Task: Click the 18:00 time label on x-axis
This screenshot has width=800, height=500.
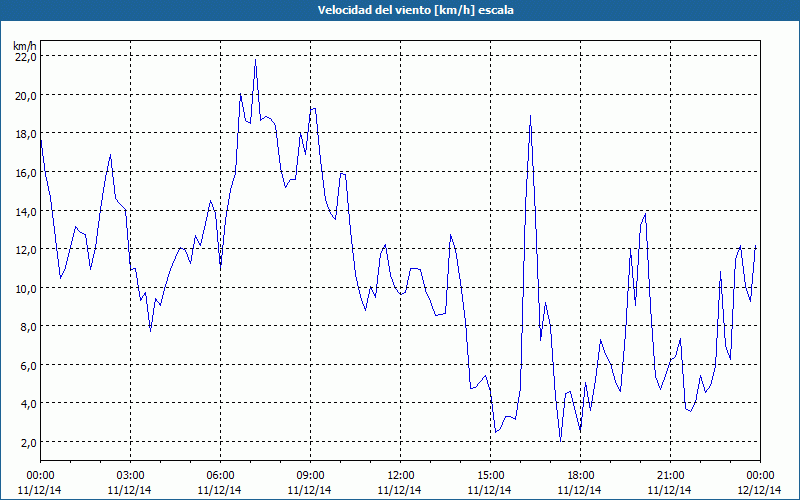Action: [581, 476]
